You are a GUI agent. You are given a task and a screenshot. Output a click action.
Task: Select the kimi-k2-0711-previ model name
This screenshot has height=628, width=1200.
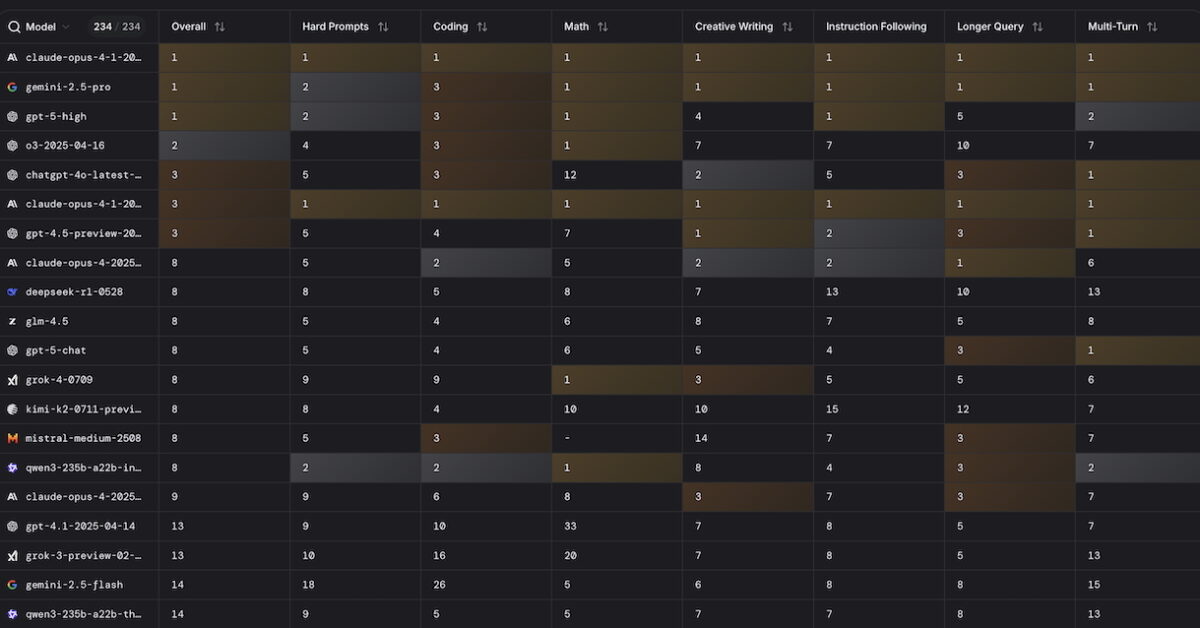[x=84, y=409]
